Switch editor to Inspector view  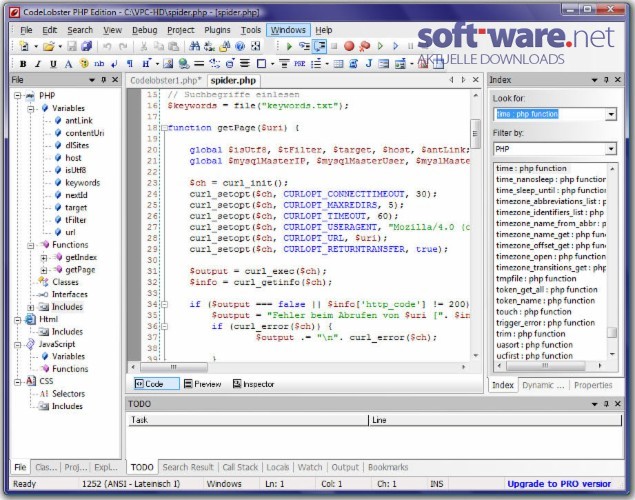(254, 384)
